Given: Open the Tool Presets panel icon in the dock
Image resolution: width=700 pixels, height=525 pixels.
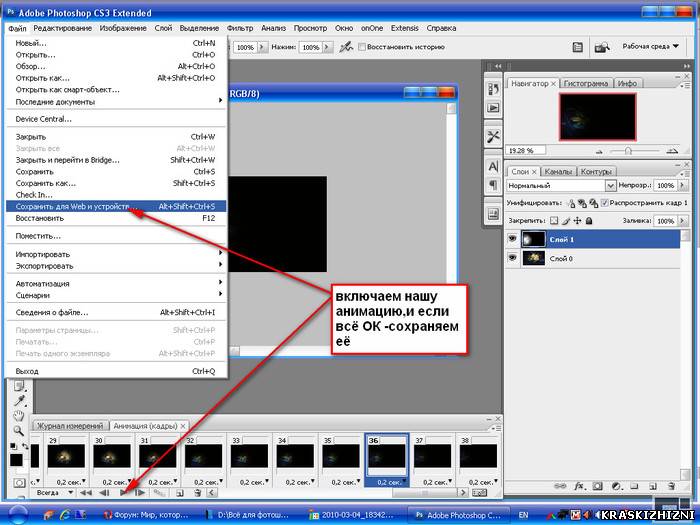Looking at the screenshot, I should [x=493, y=137].
